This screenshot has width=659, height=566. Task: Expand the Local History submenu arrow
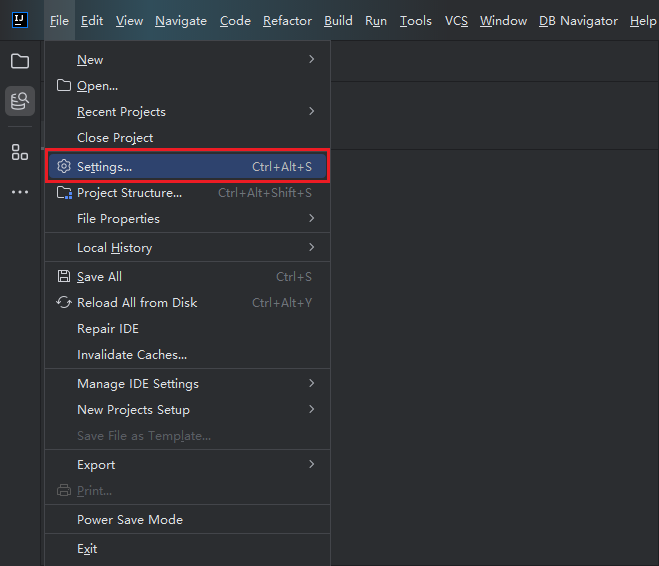[x=311, y=247]
